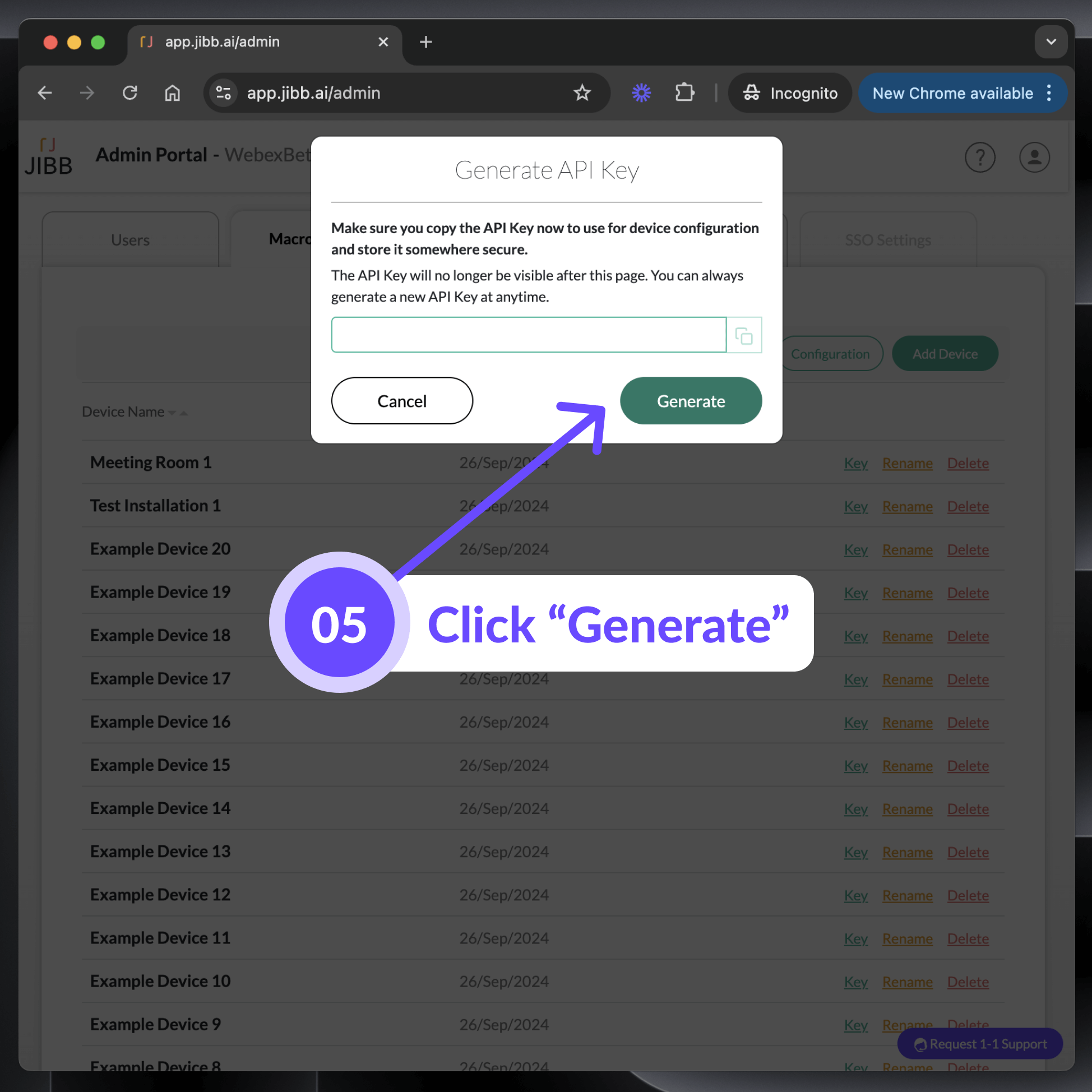This screenshot has width=1092, height=1092.
Task: Reload the page in browser
Action: (x=130, y=92)
